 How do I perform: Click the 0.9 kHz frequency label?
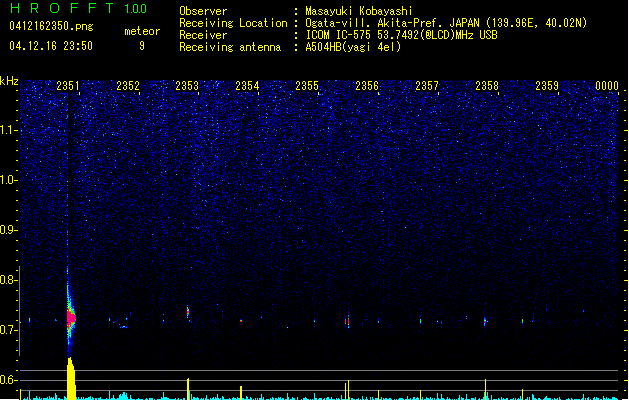coord(9,230)
